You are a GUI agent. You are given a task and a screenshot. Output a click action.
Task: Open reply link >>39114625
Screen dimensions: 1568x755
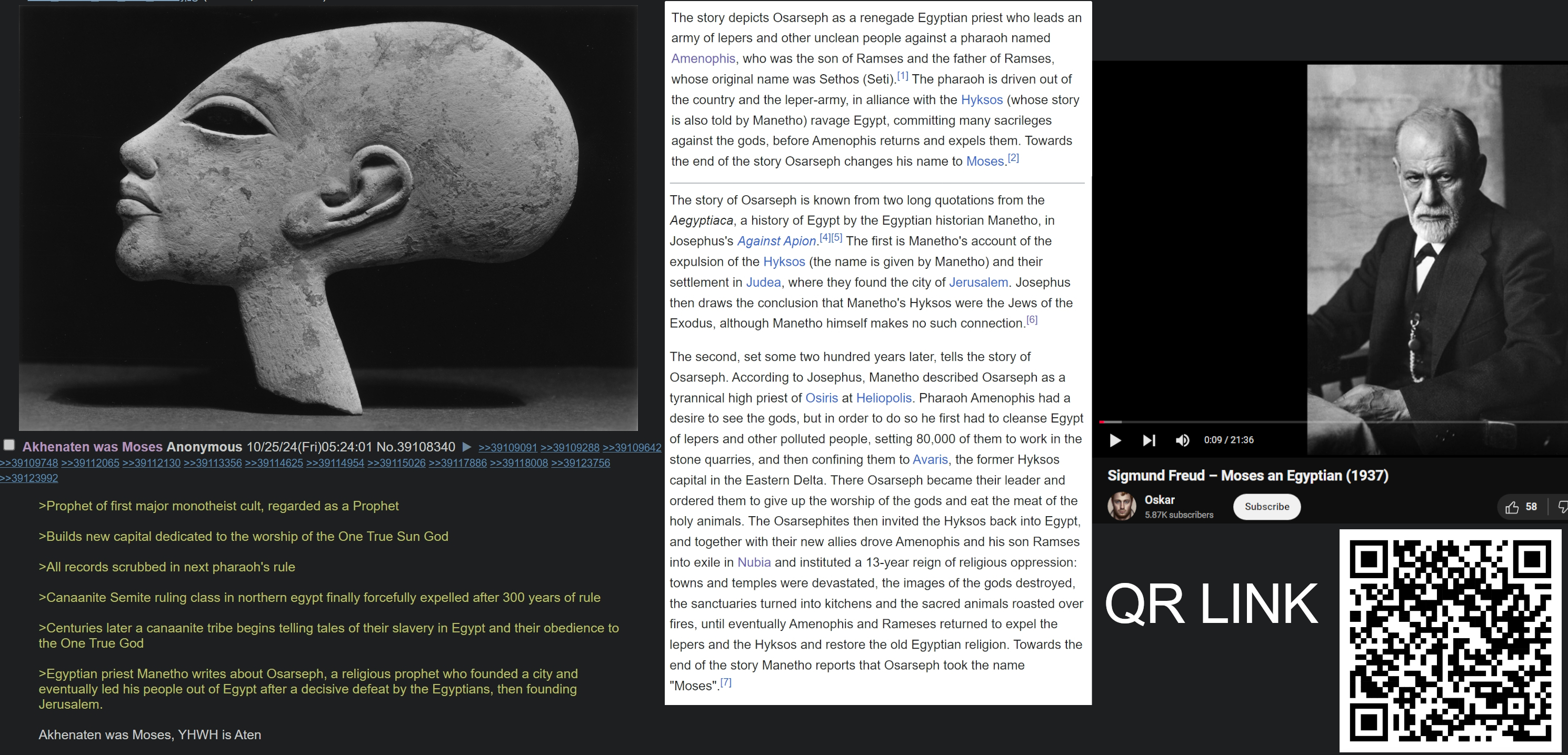pos(274,463)
